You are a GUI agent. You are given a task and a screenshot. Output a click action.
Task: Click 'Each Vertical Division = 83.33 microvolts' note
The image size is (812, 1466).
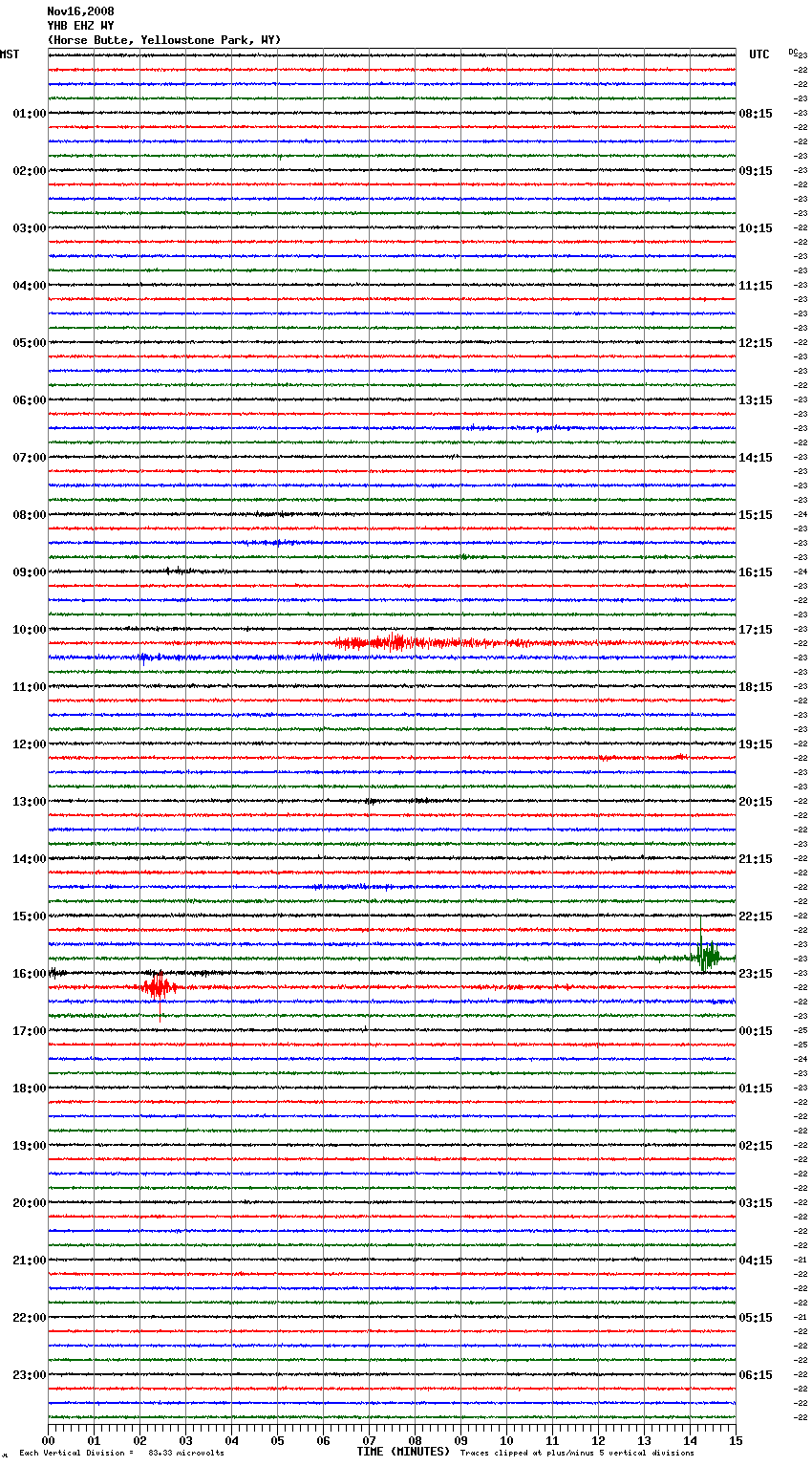point(121,1453)
